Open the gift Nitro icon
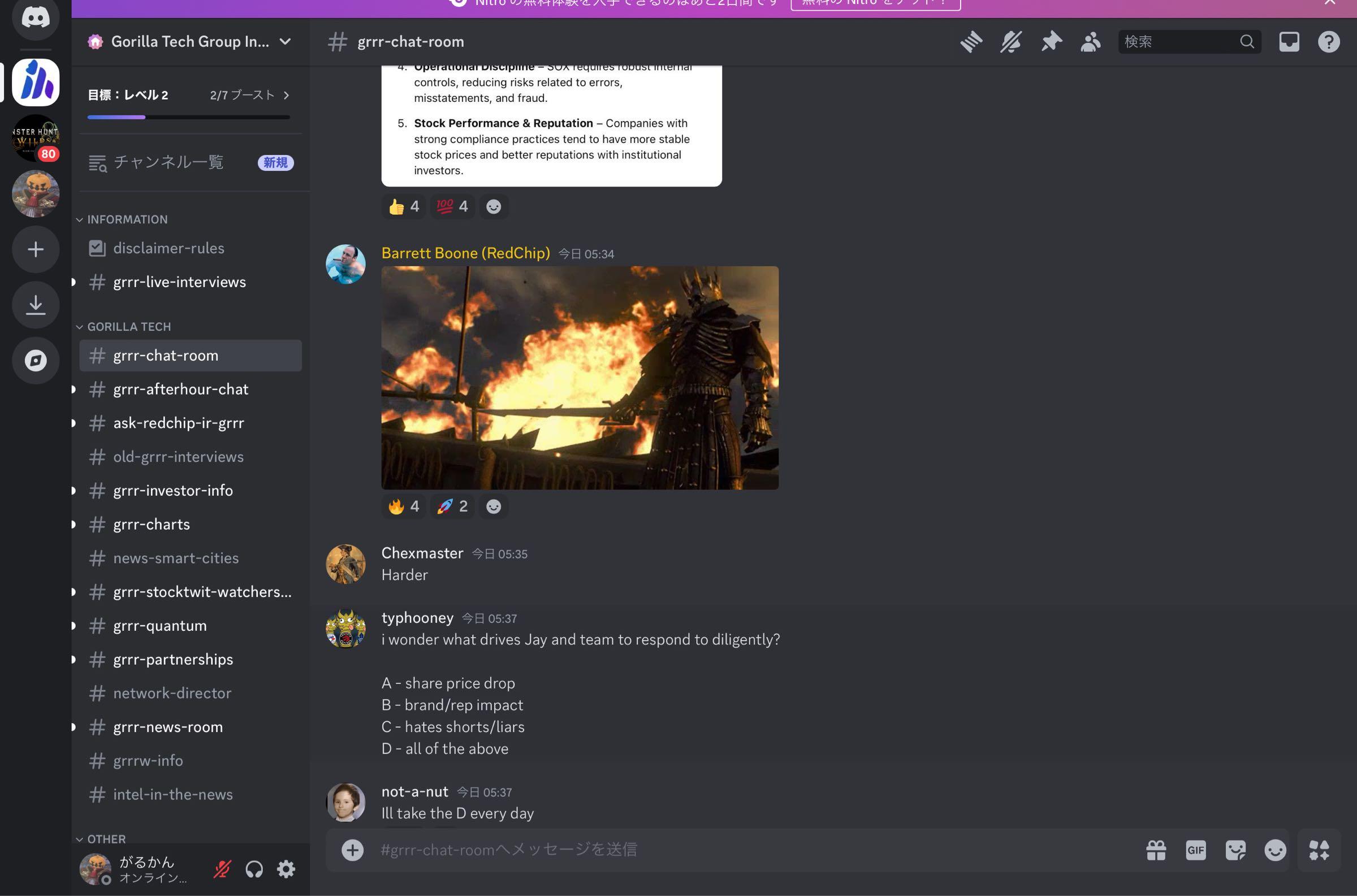 [x=1156, y=850]
